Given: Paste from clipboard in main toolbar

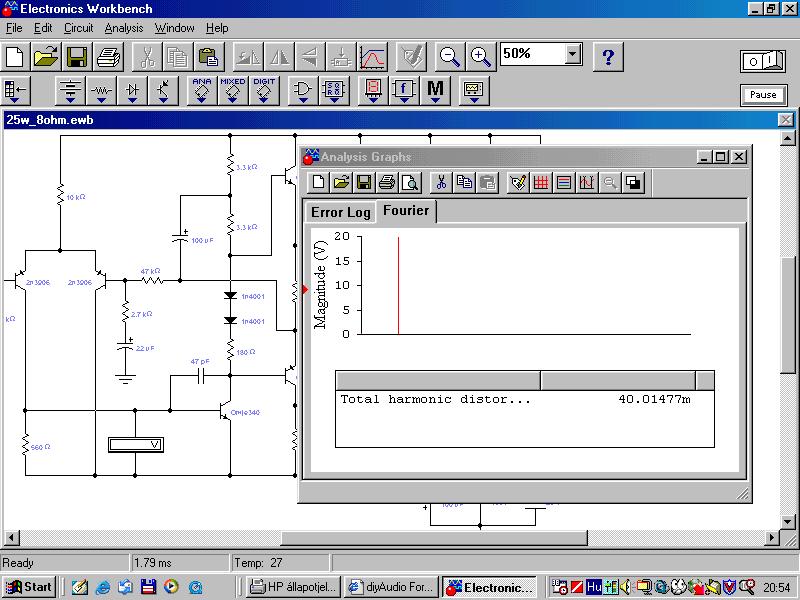Looking at the screenshot, I should [209, 57].
